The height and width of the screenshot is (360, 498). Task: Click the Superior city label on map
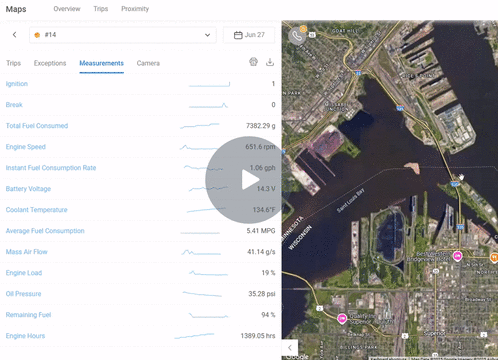[x=434, y=333]
